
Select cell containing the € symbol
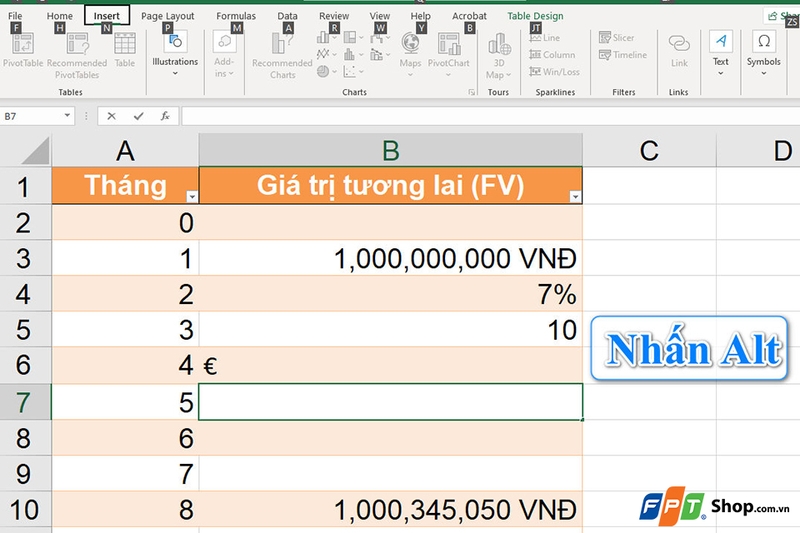390,365
